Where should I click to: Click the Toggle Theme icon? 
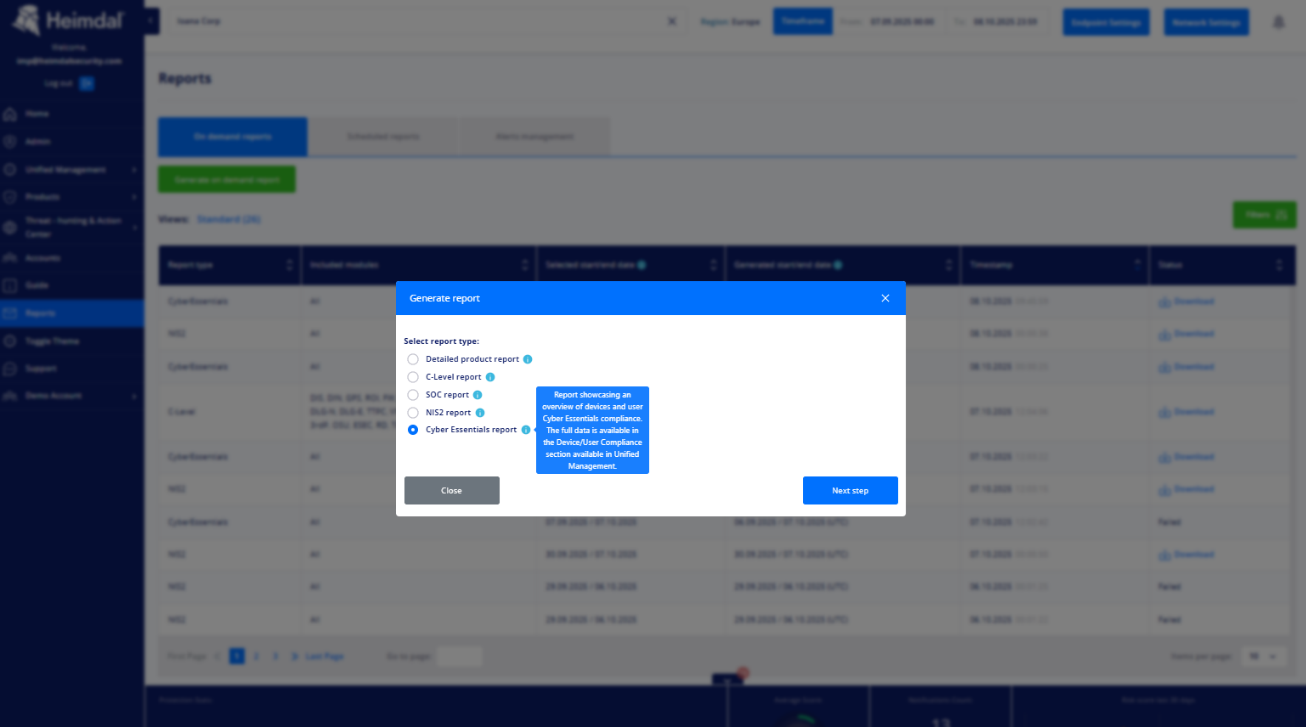coord(10,341)
